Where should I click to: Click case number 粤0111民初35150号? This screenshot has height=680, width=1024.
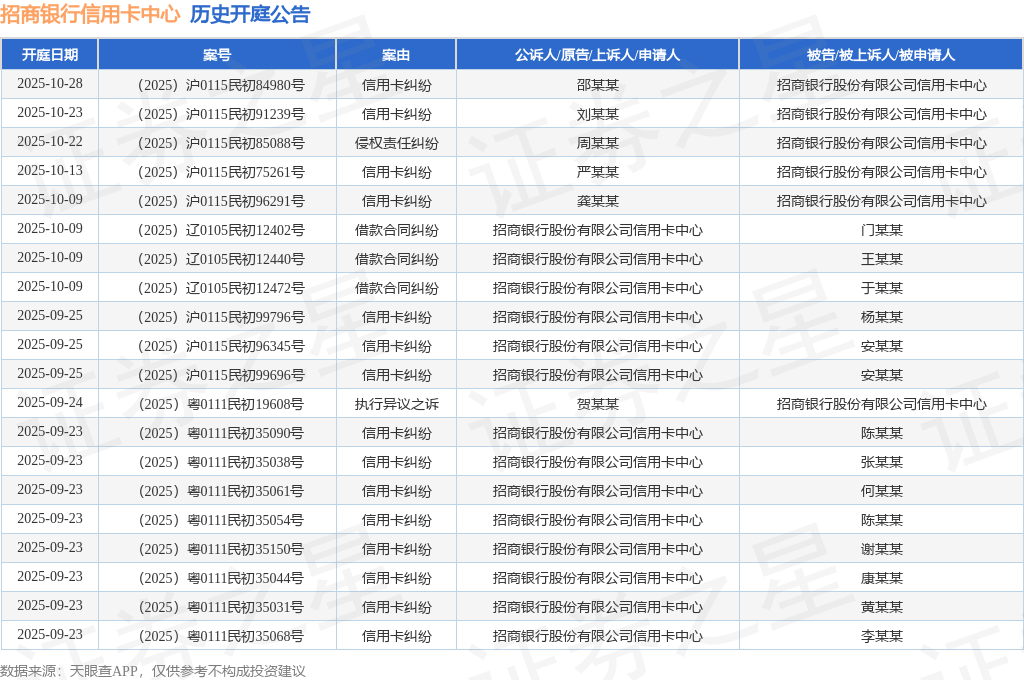point(221,549)
